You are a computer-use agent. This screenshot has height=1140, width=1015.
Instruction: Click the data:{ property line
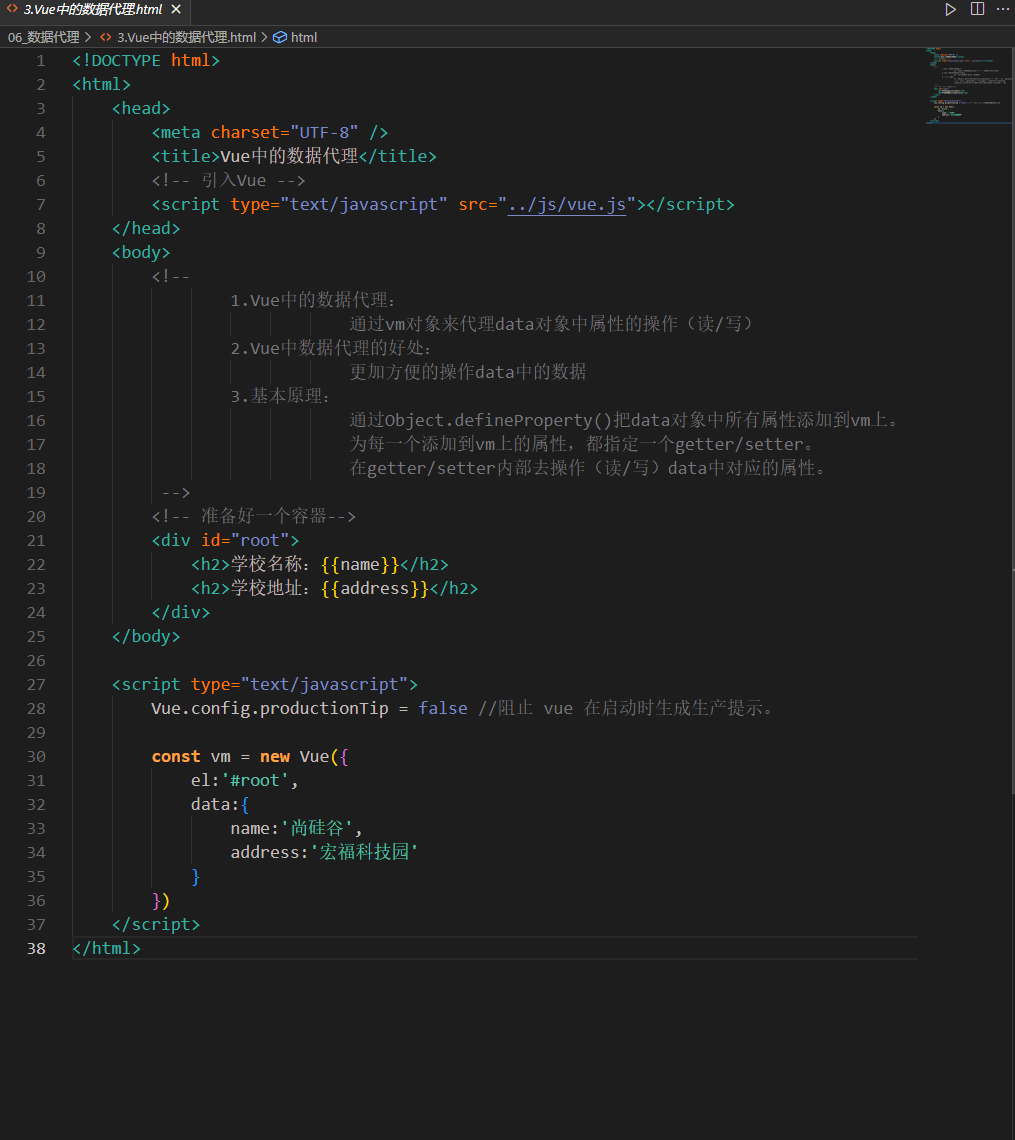pos(220,804)
